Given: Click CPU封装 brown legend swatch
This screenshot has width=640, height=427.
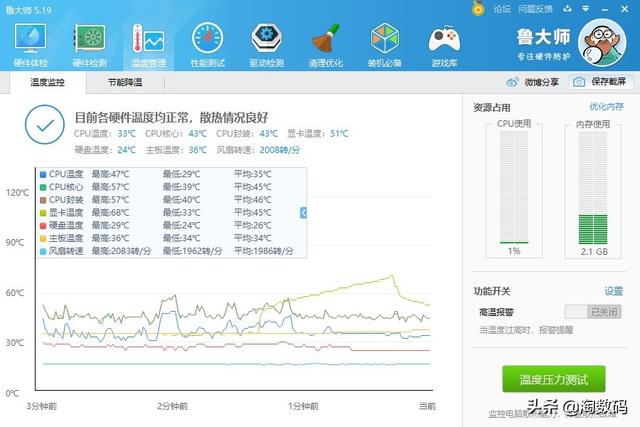Looking at the screenshot, I should pos(43,200).
